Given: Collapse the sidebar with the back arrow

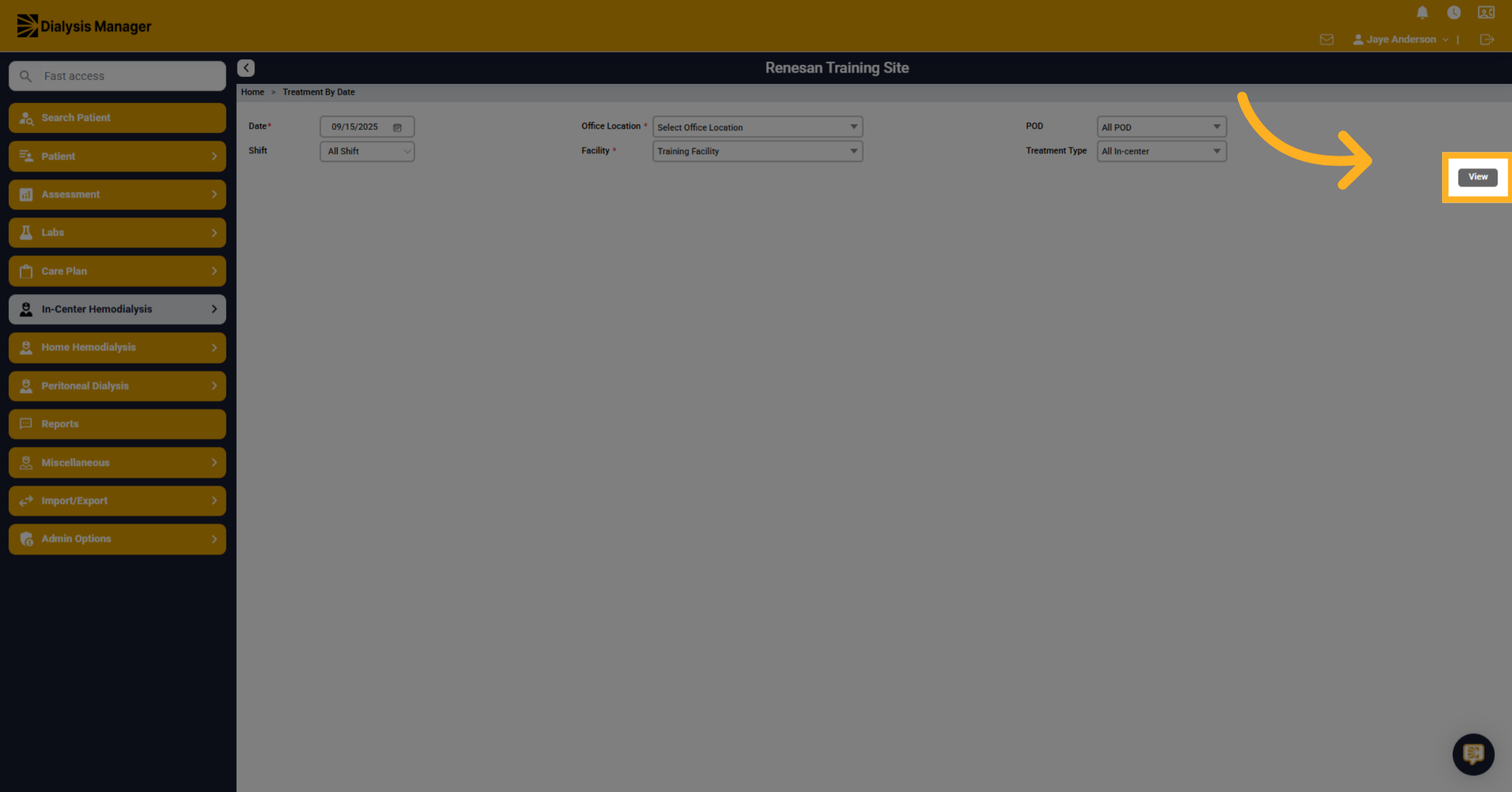Looking at the screenshot, I should [246, 68].
